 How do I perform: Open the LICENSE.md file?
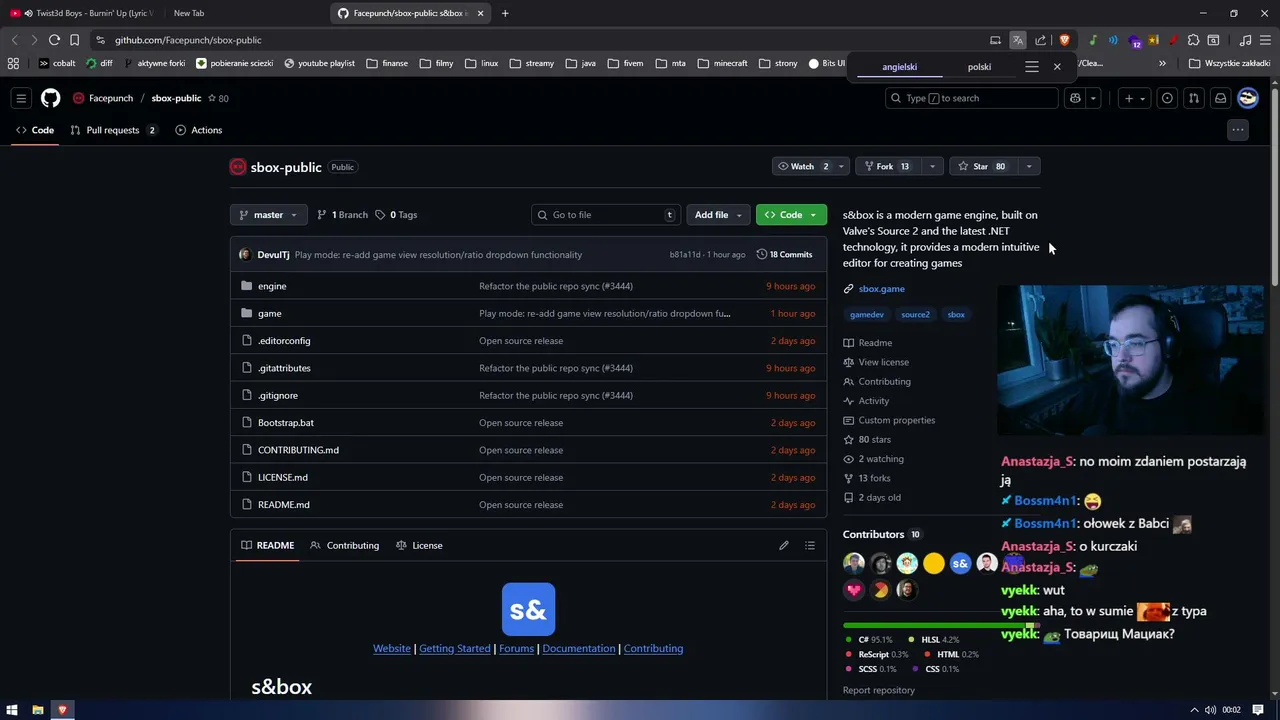[283, 477]
